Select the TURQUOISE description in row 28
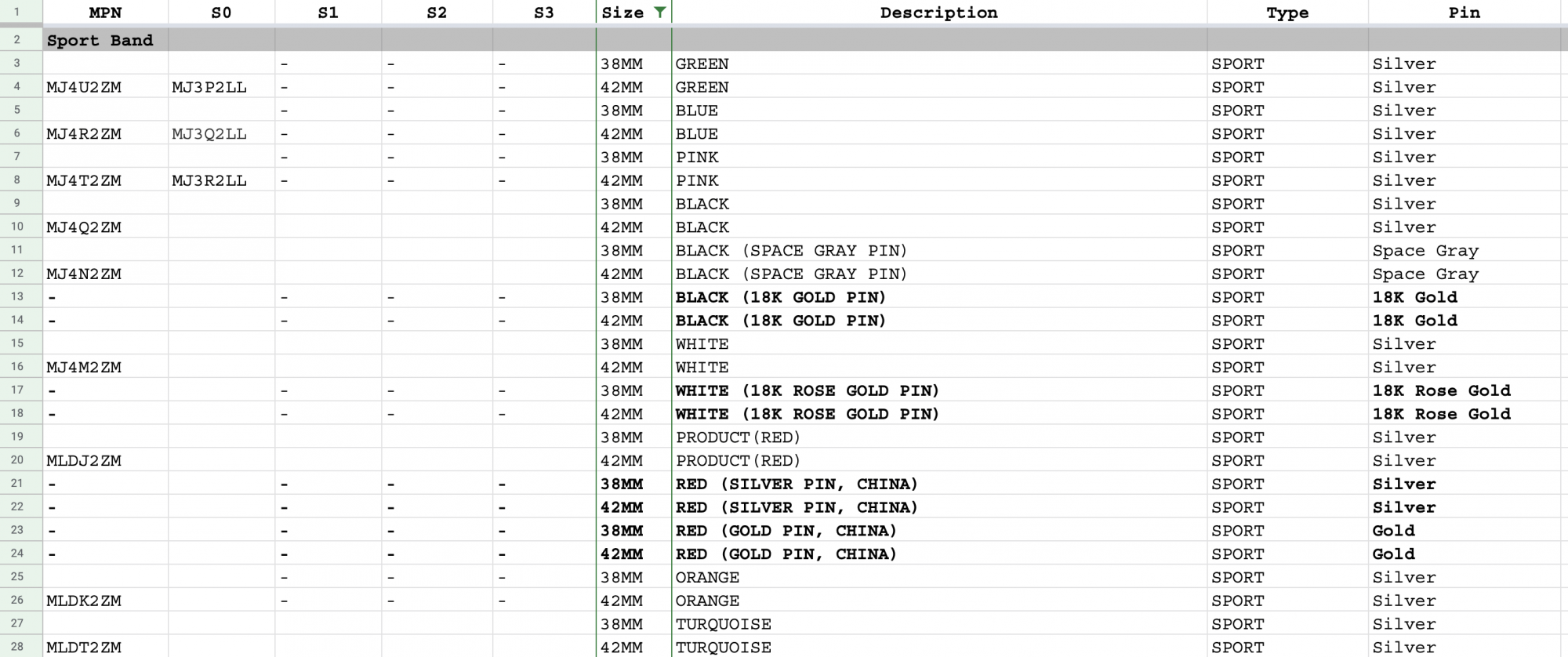The image size is (1568, 657). 939,647
